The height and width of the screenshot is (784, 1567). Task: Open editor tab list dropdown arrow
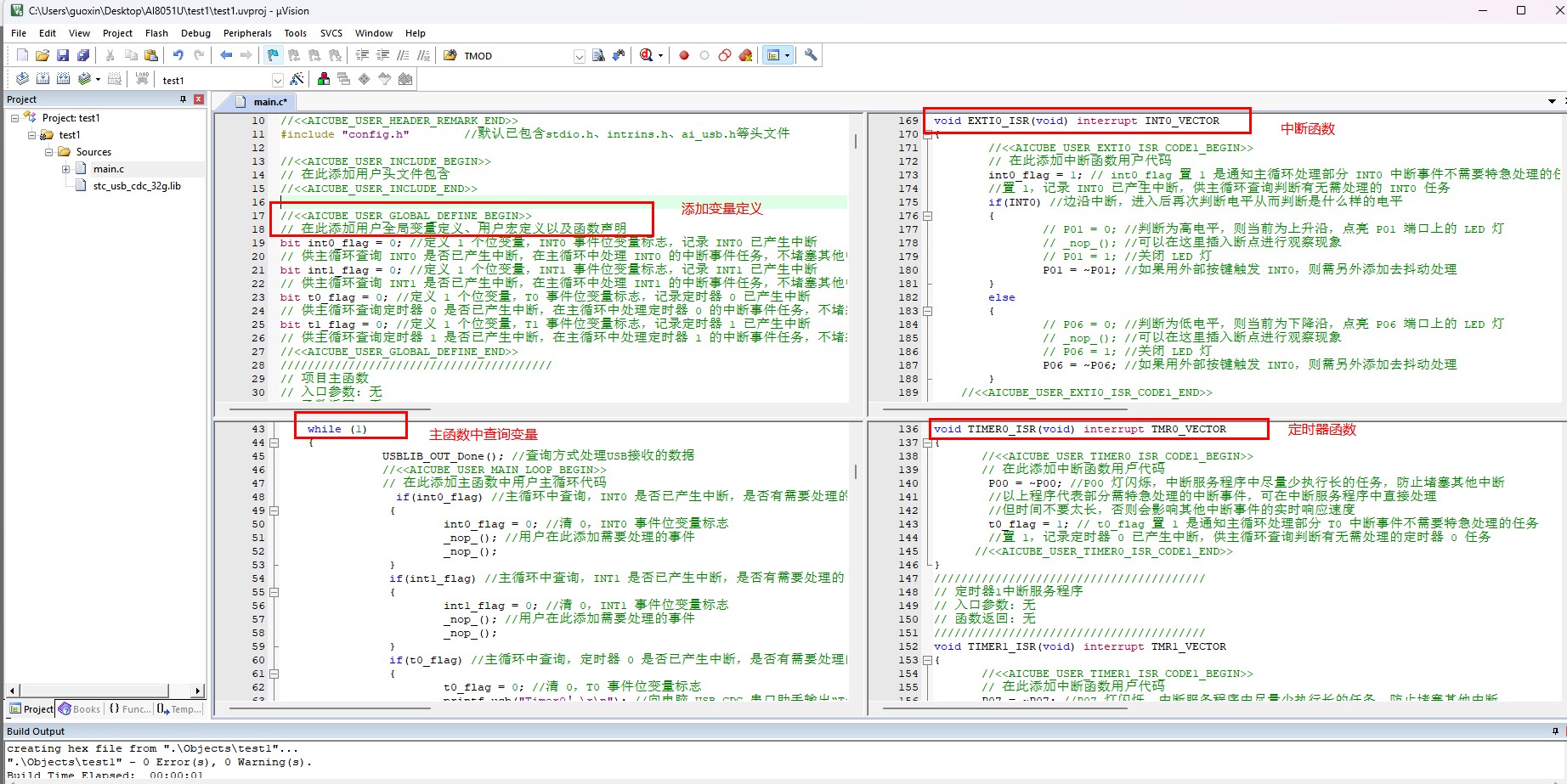(1552, 101)
